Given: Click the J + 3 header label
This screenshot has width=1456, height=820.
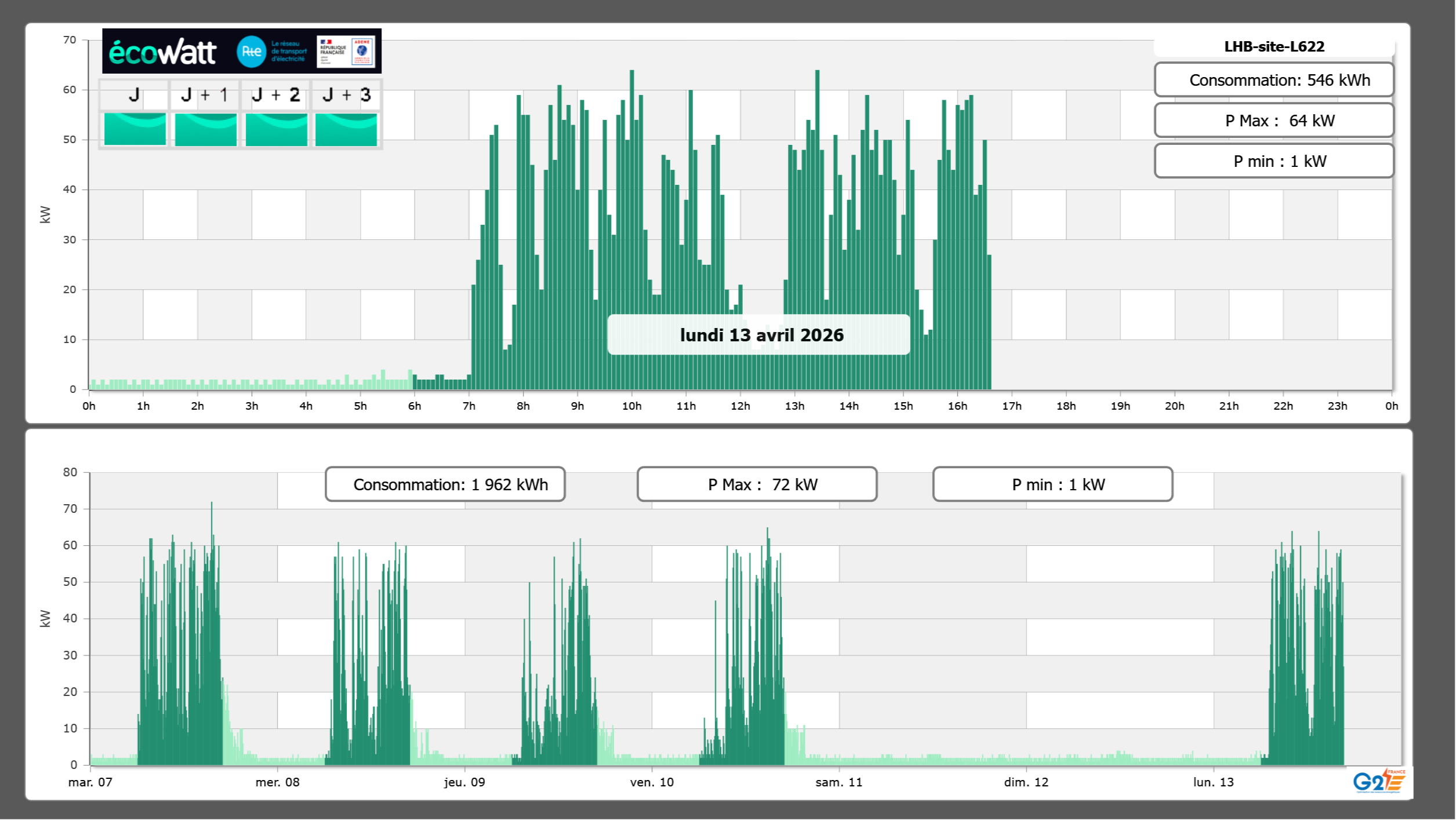Looking at the screenshot, I should (x=346, y=95).
